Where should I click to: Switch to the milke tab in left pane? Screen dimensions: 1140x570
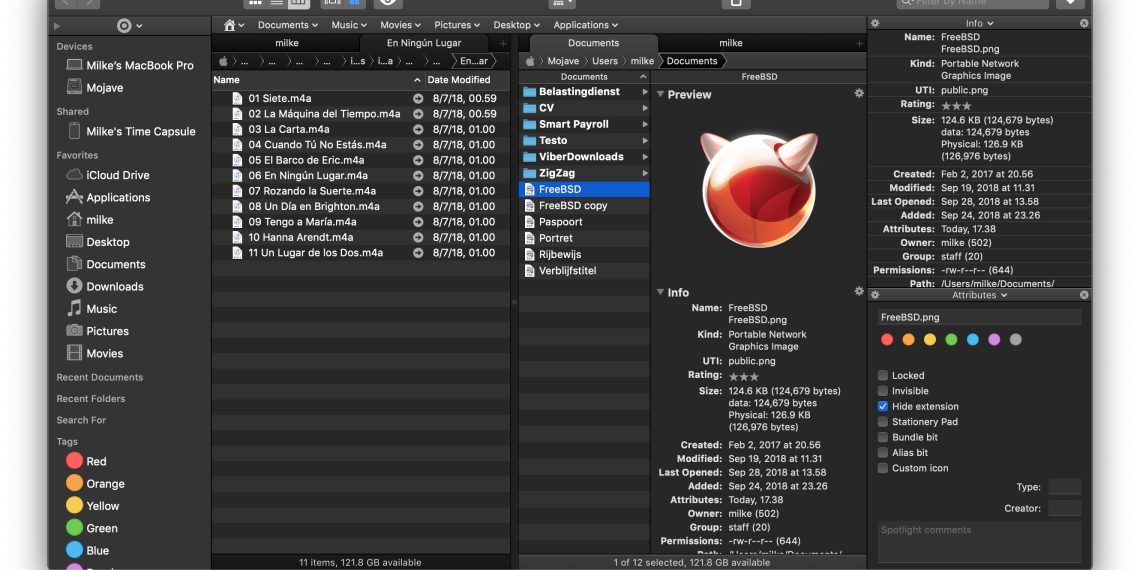286,44
